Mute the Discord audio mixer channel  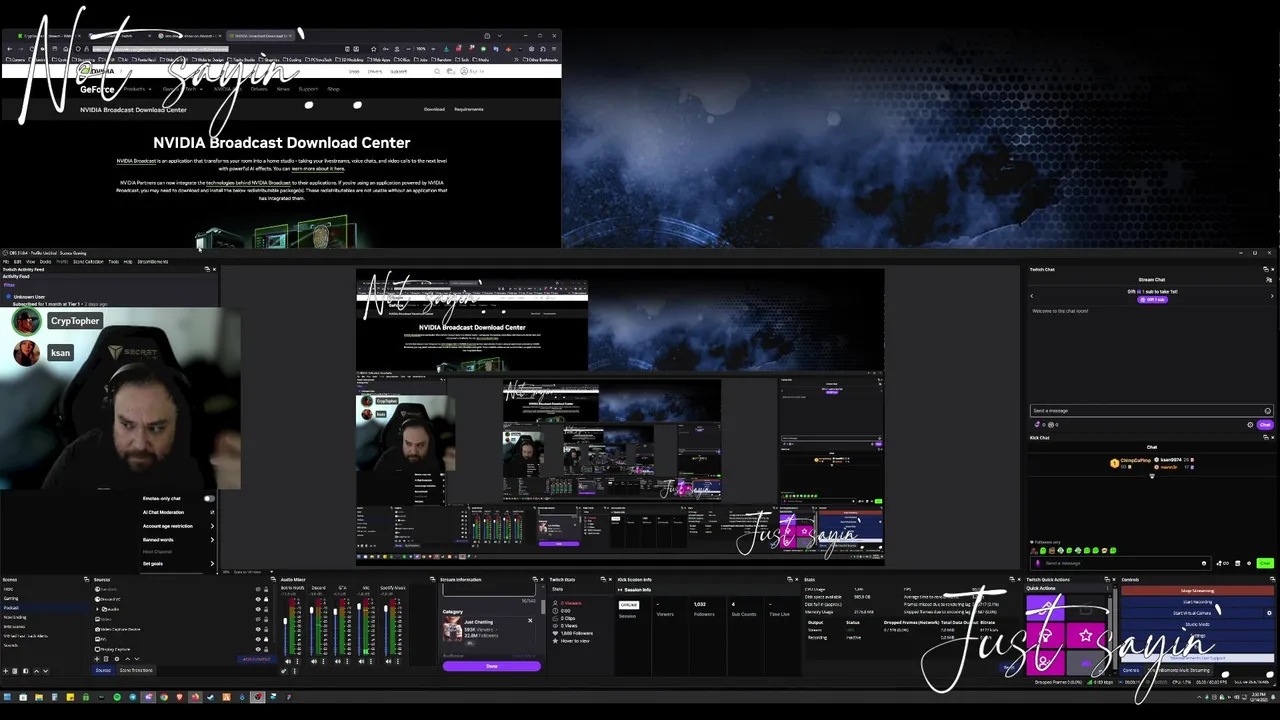[x=314, y=661]
